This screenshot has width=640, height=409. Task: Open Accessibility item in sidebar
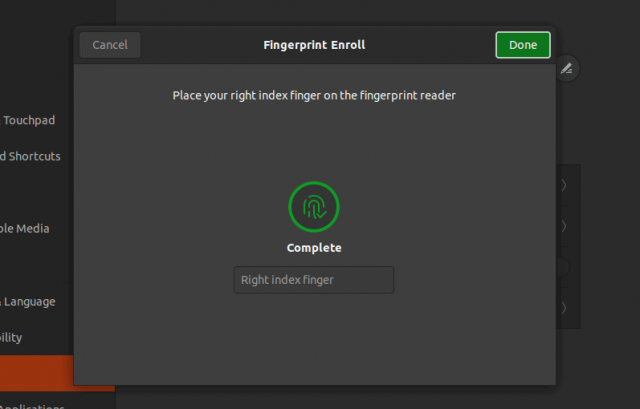[x=11, y=338]
